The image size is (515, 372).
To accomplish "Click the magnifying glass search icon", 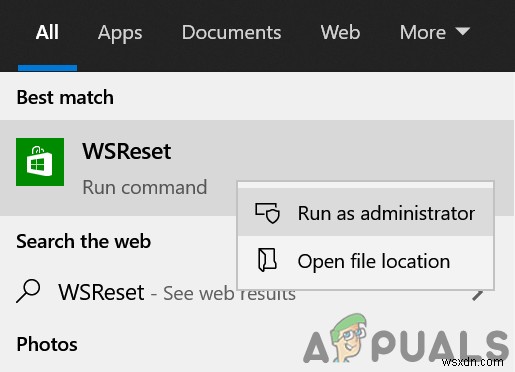I will click(x=28, y=290).
